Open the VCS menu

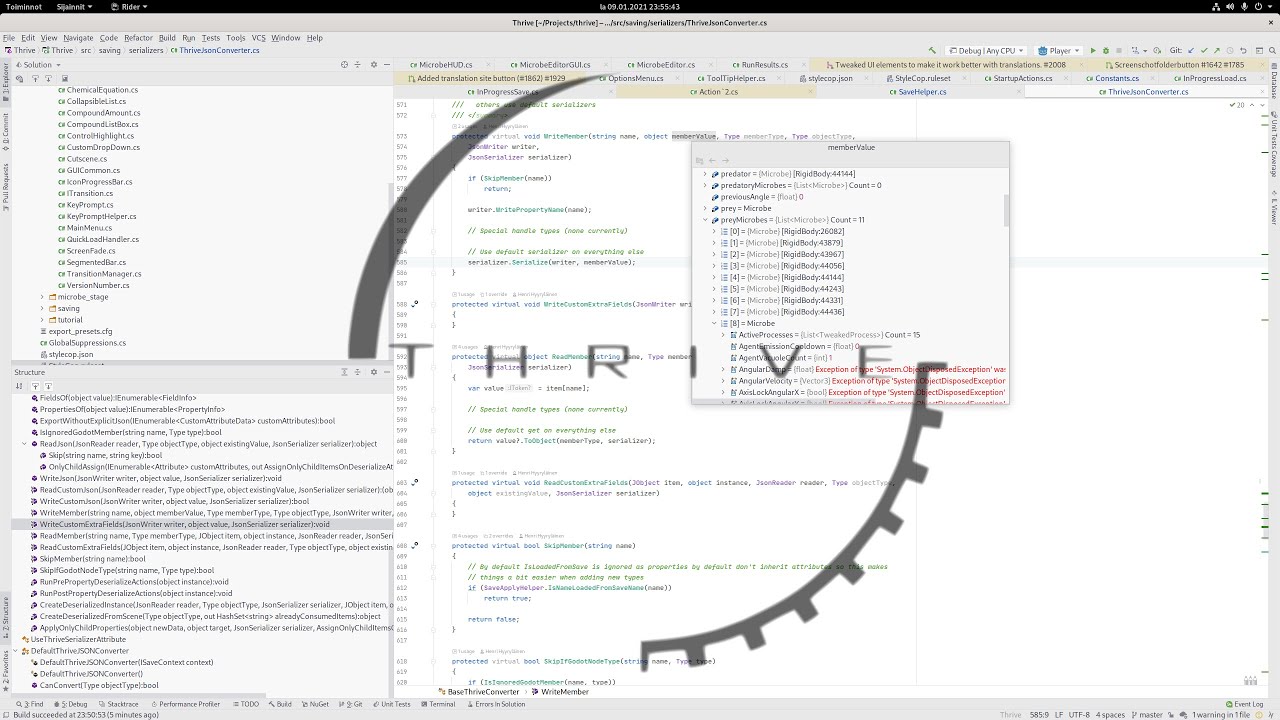[258, 38]
